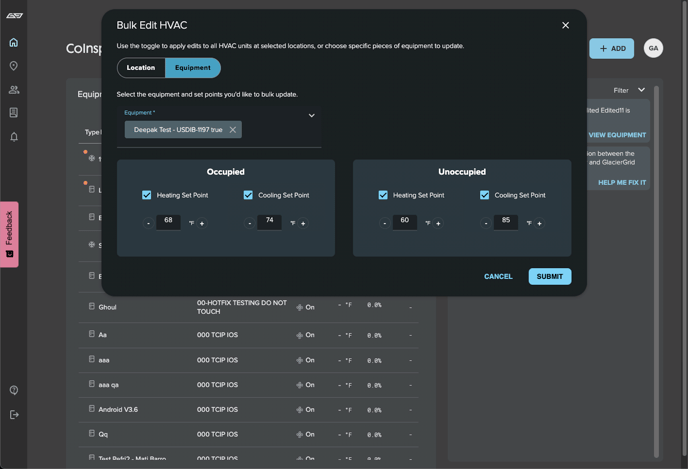The width and height of the screenshot is (688, 469).
Task: Click 000 TCIP IOS in Qq row
Action: coord(217,434)
